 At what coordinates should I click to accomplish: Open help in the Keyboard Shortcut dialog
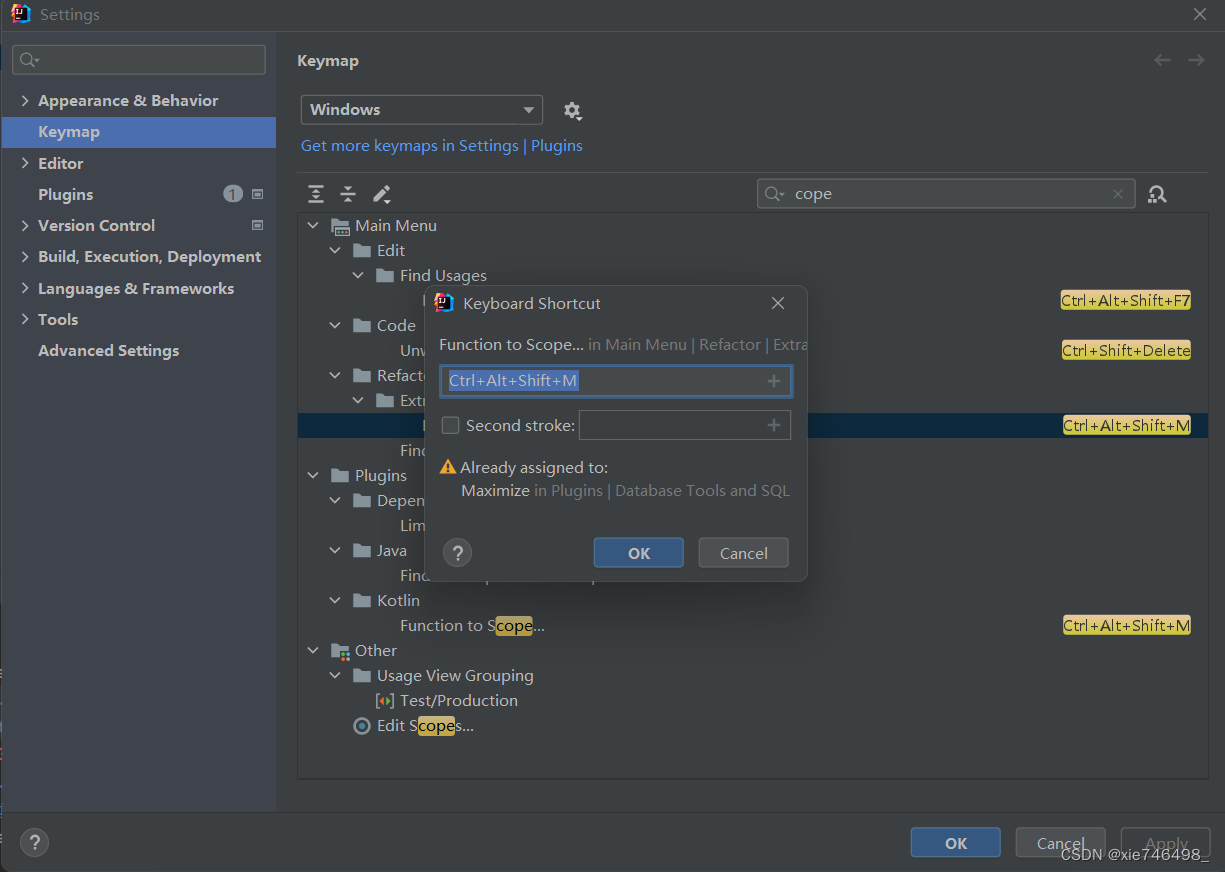coord(457,552)
